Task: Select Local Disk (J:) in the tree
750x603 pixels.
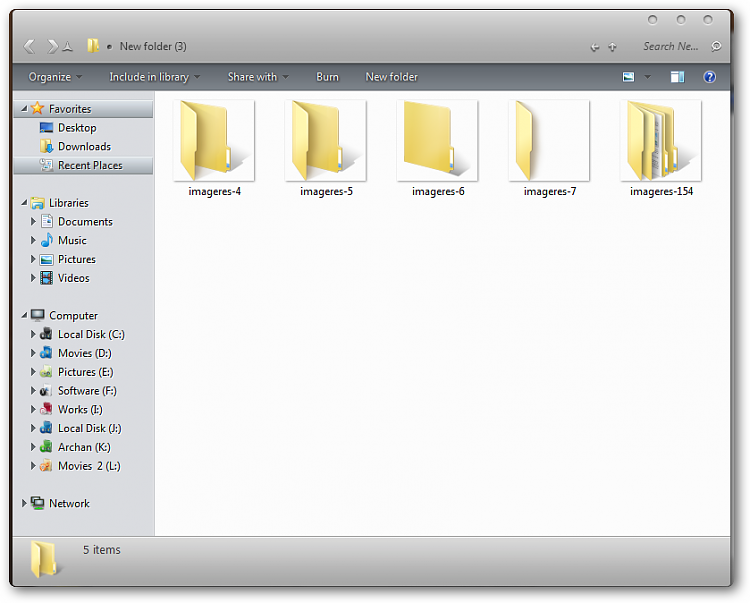Action: (89, 428)
